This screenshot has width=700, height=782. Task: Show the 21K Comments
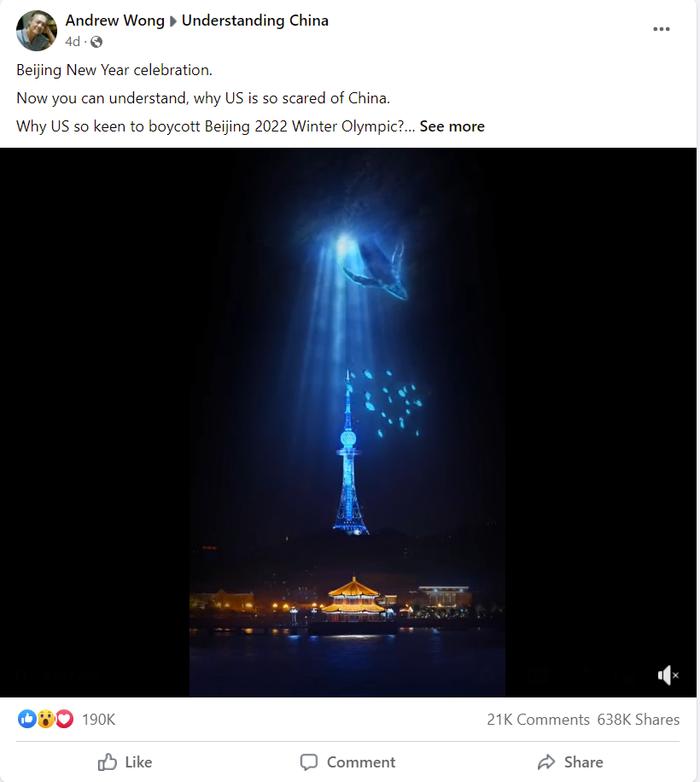click(x=538, y=719)
